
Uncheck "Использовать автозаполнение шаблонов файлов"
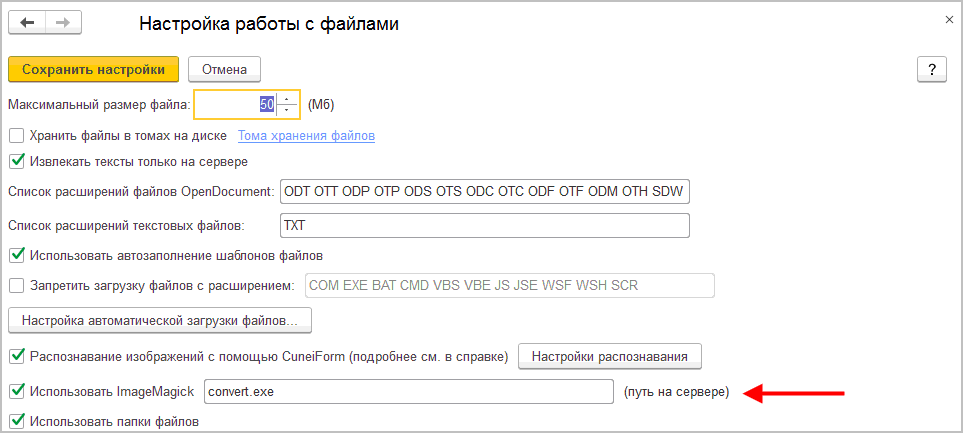pyautogui.click(x=16, y=255)
